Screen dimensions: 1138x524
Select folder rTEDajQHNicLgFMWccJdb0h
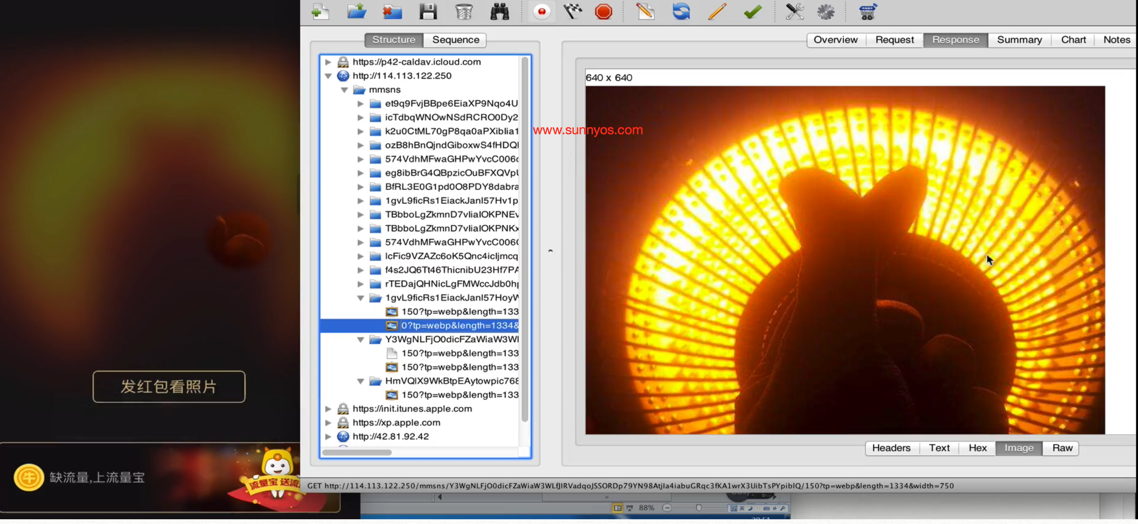tap(452, 284)
